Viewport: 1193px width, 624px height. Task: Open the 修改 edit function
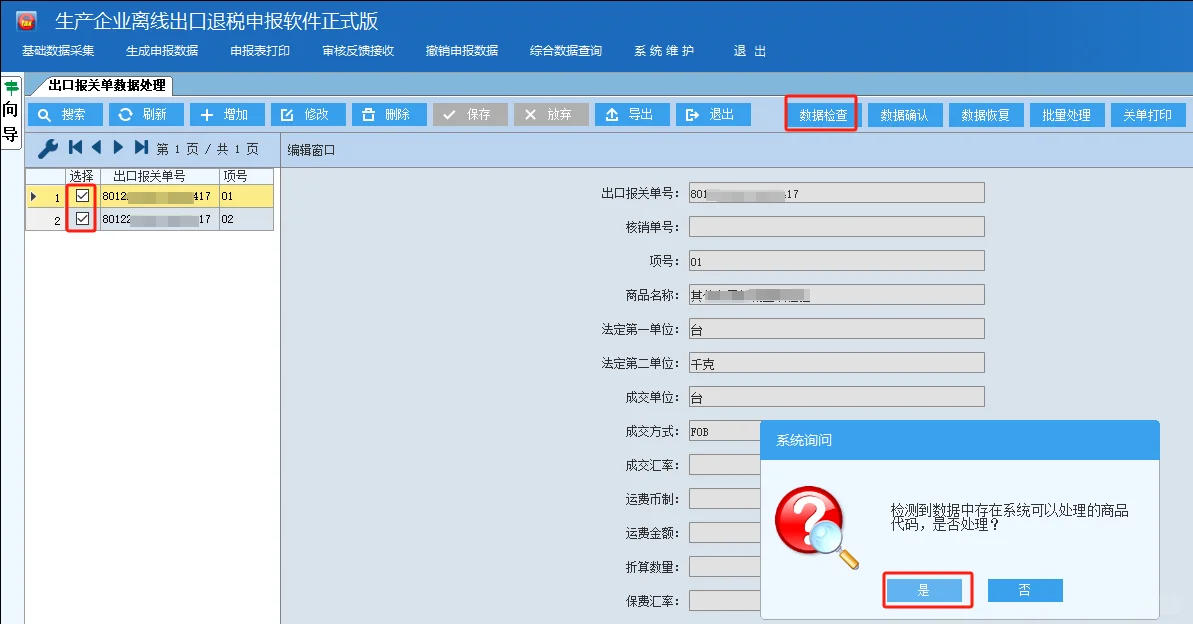tap(308, 114)
